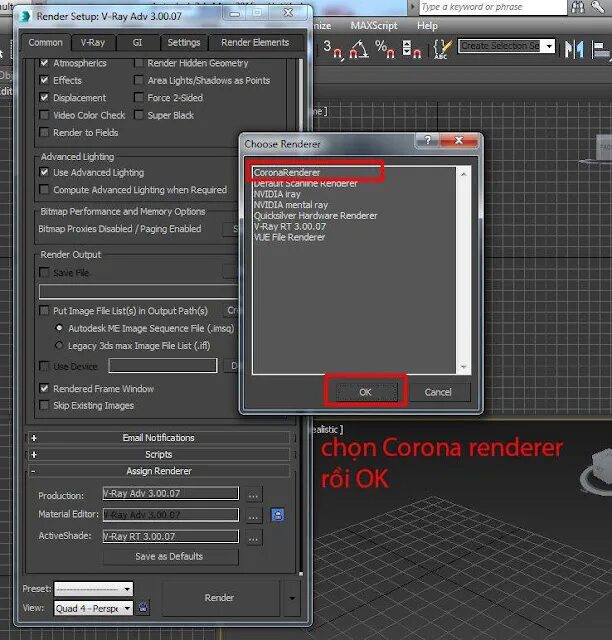Enable Video Color Check
Screen dimensions: 612x640
[x=45, y=115]
